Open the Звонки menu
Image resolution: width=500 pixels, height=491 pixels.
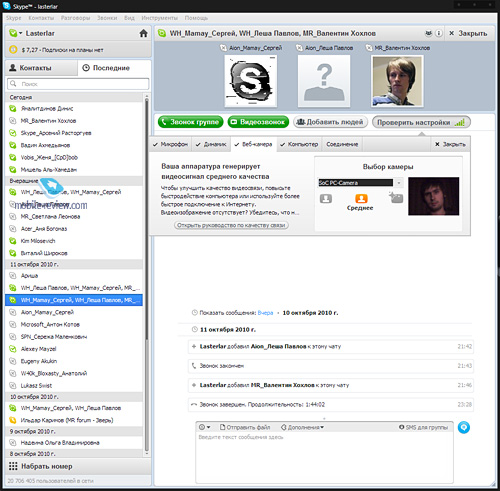click(x=107, y=18)
